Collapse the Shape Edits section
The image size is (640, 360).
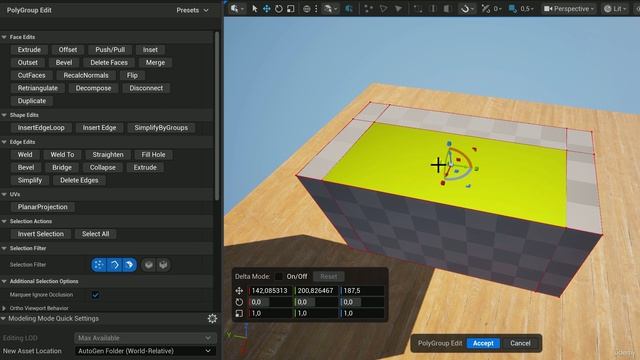[x=4, y=115]
